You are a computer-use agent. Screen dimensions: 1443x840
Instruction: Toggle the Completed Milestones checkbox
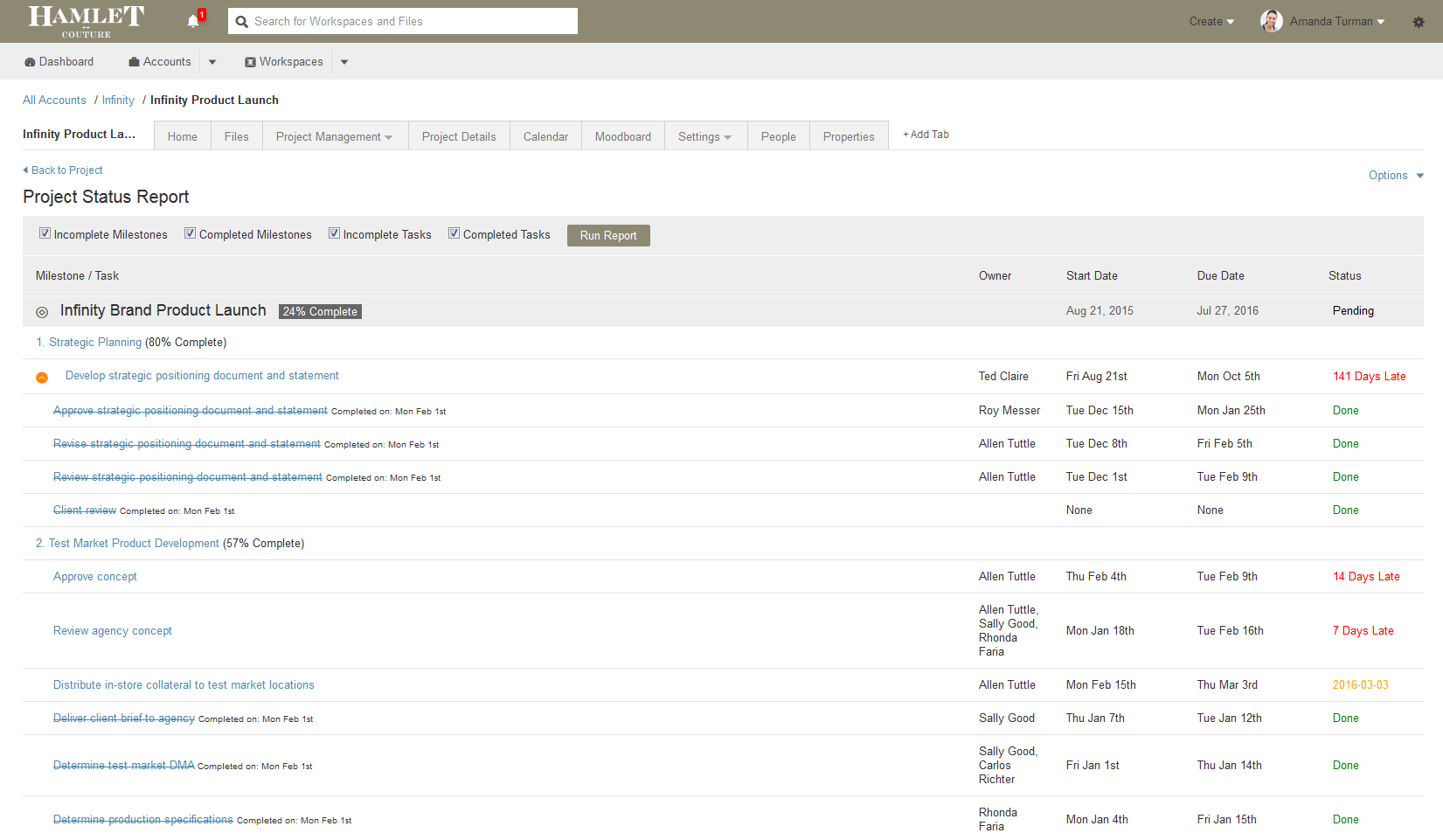click(x=190, y=233)
